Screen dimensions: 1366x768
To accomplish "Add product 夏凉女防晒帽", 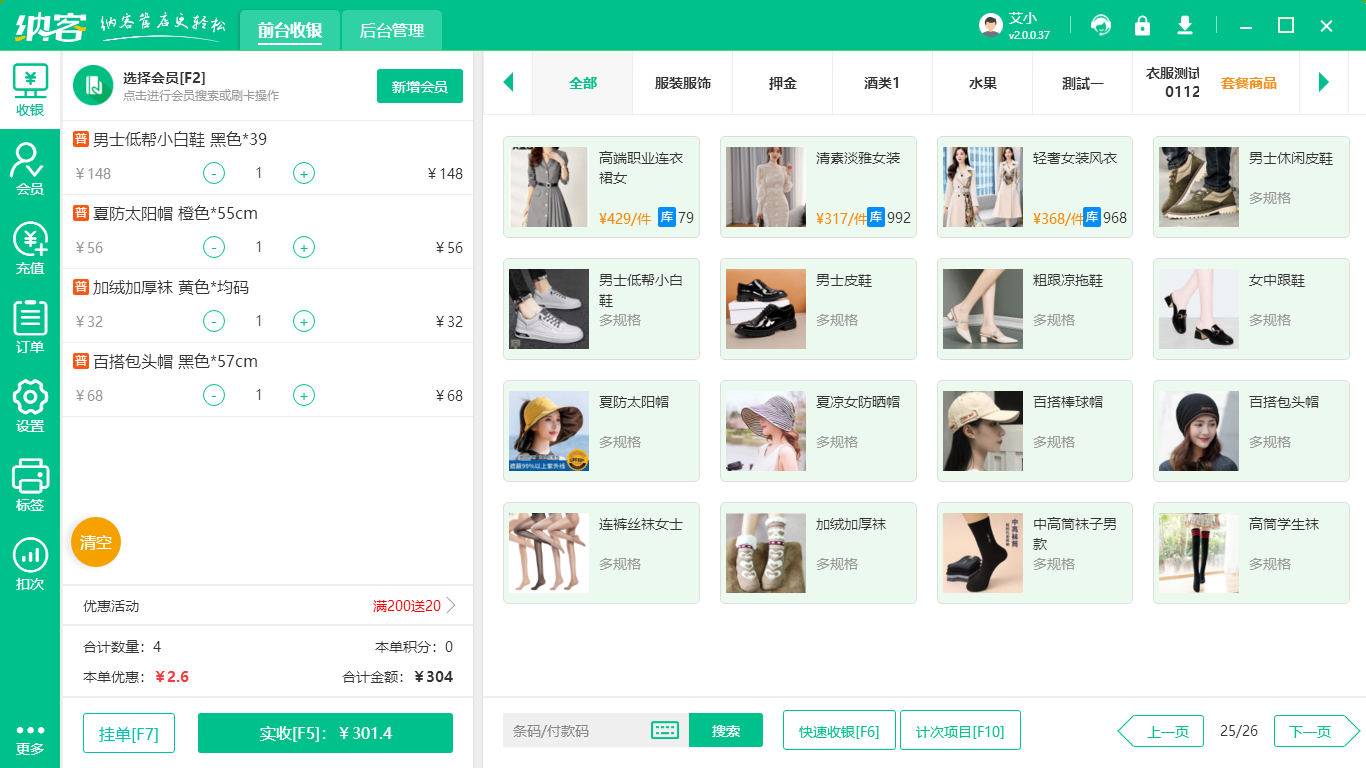I will pyautogui.click(x=818, y=431).
